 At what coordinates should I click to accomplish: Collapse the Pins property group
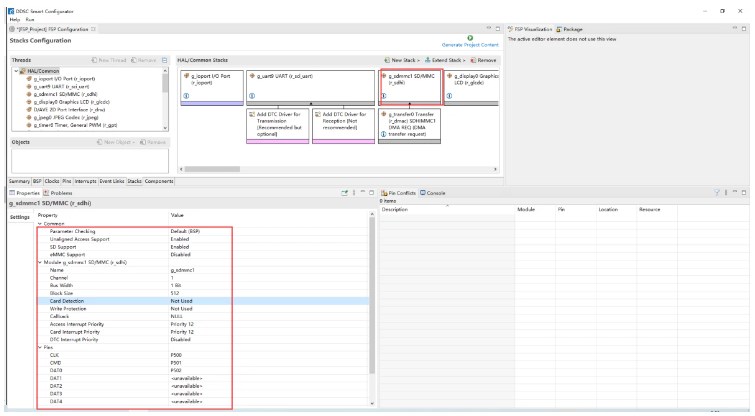[x=40, y=347]
